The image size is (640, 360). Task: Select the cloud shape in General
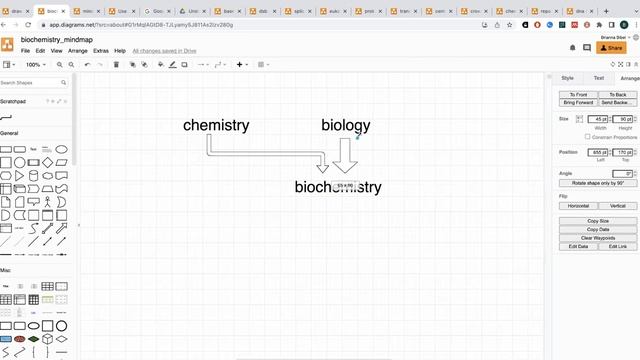pos(47,176)
